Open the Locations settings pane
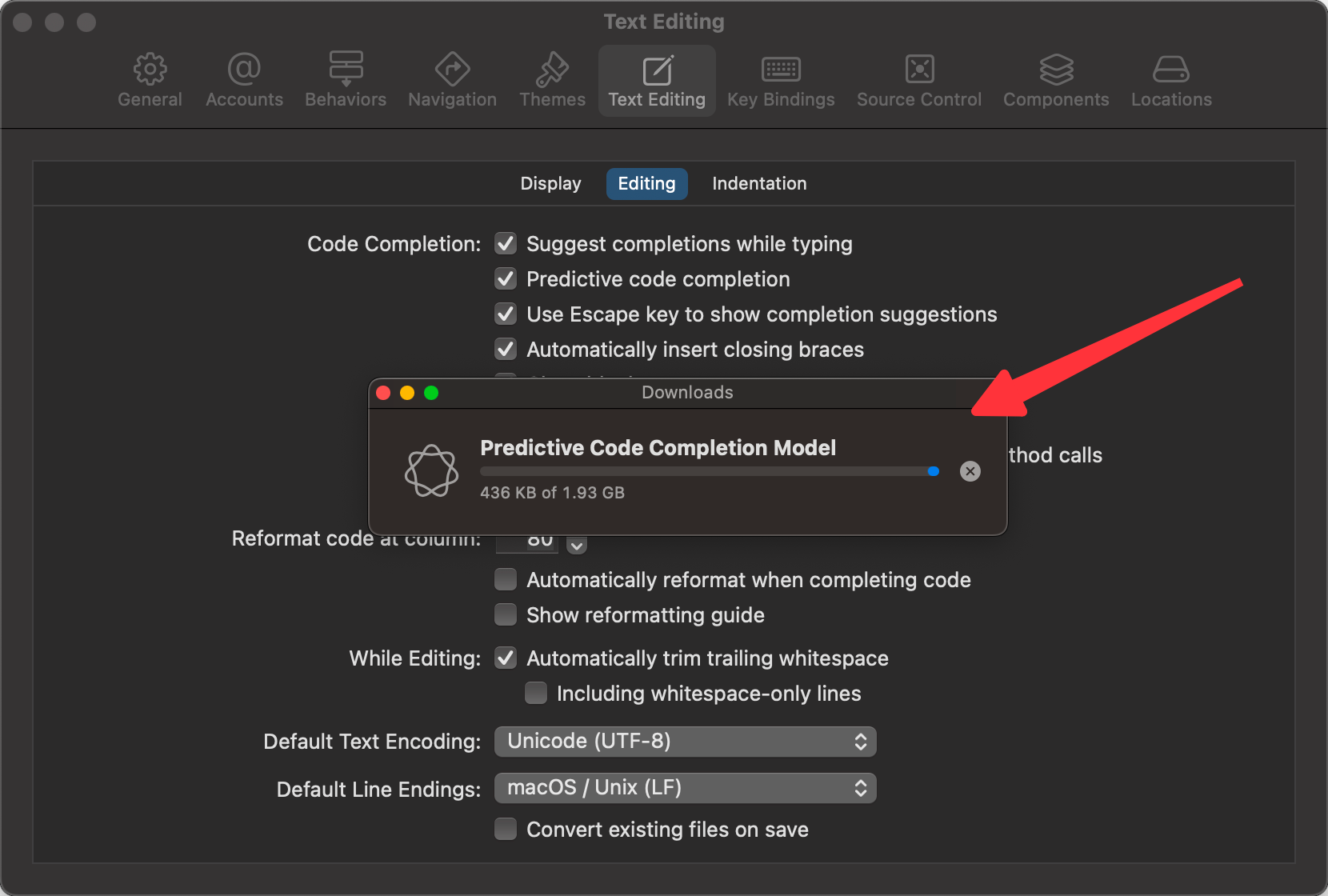This screenshot has width=1328, height=896. point(1171,81)
